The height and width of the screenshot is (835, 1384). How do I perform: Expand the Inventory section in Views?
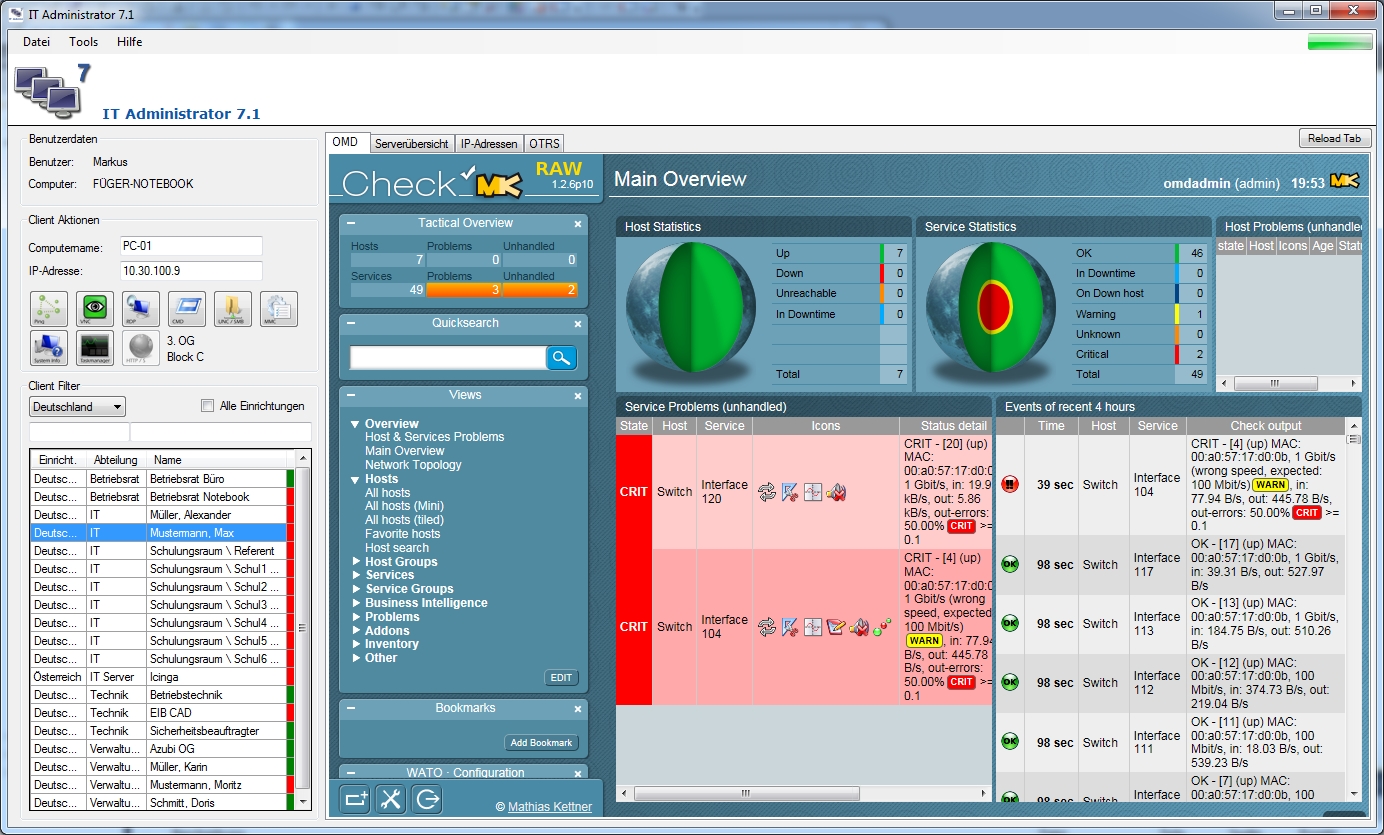tap(356, 644)
